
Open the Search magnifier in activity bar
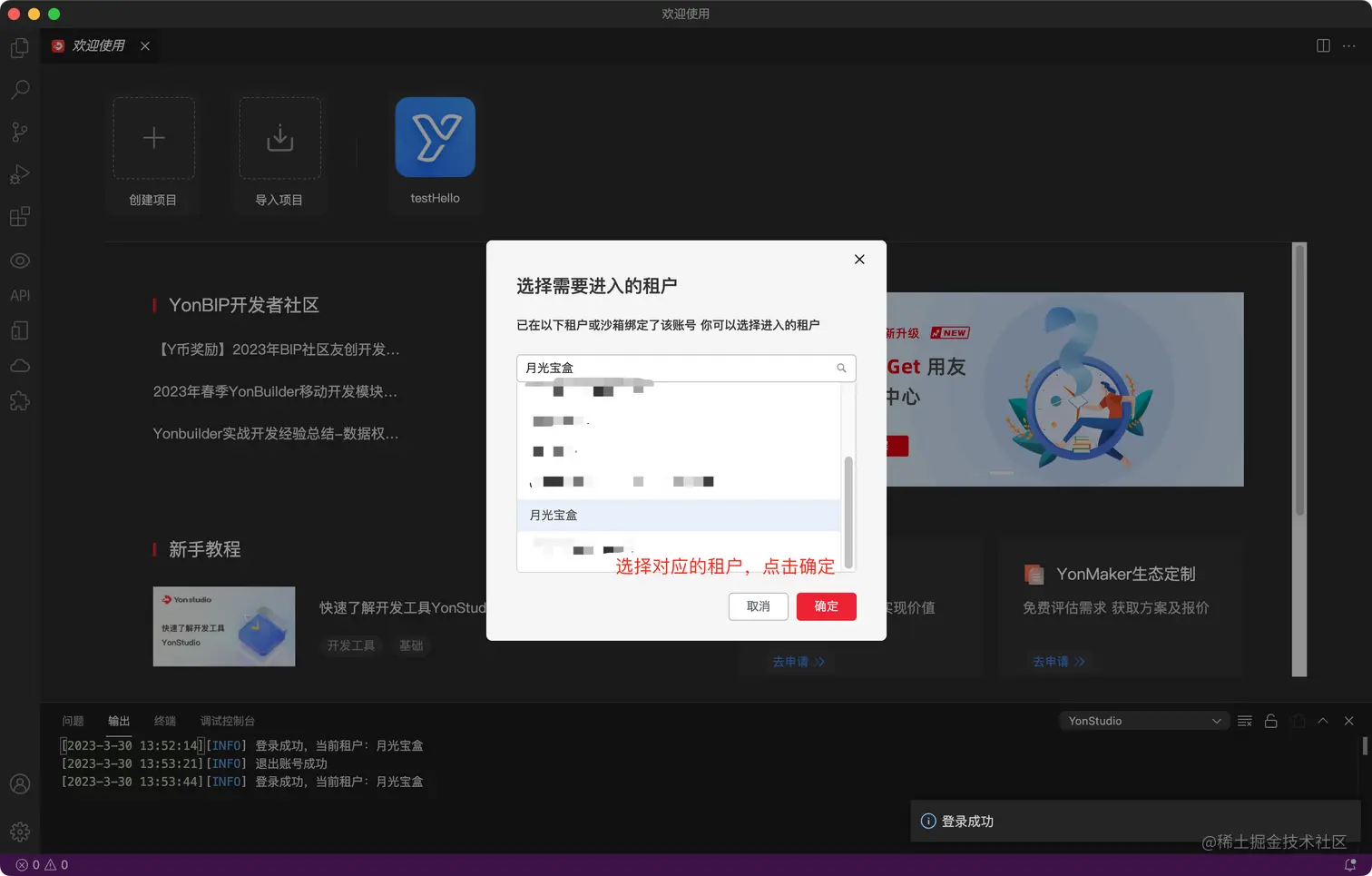(x=20, y=89)
